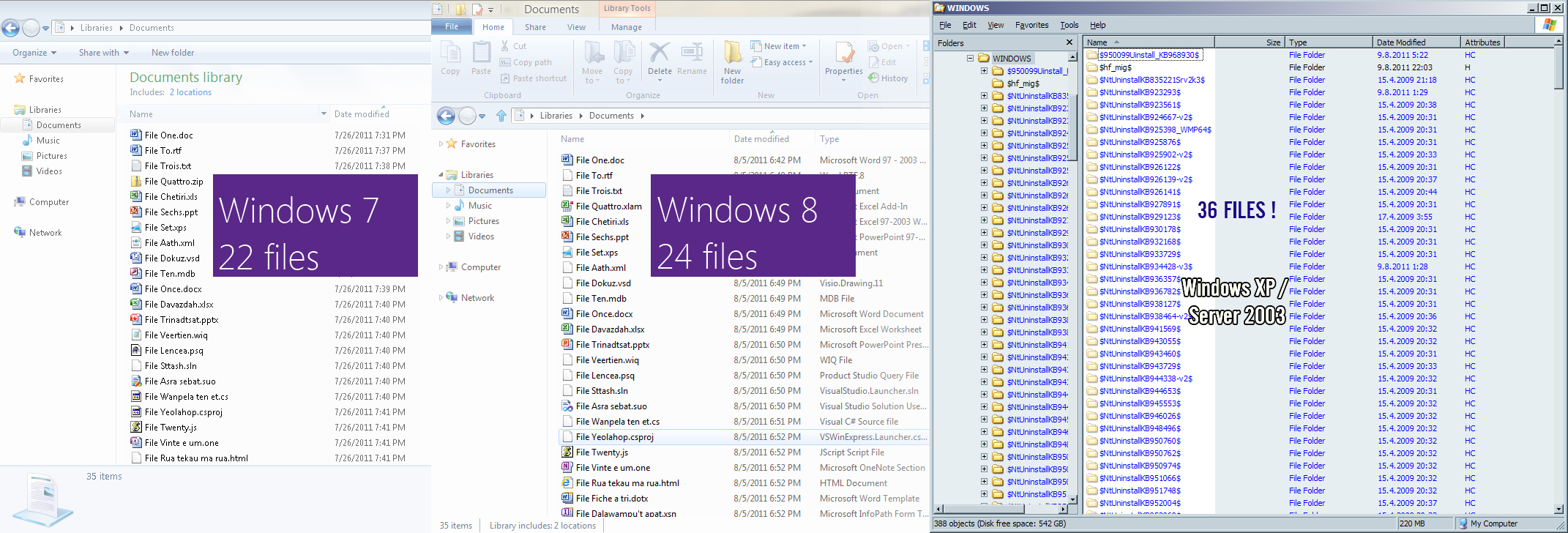This screenshot has width=1568, height=533.
Task: Open the Name column filter dropdown Windows 7
Action: coord(324,113)
